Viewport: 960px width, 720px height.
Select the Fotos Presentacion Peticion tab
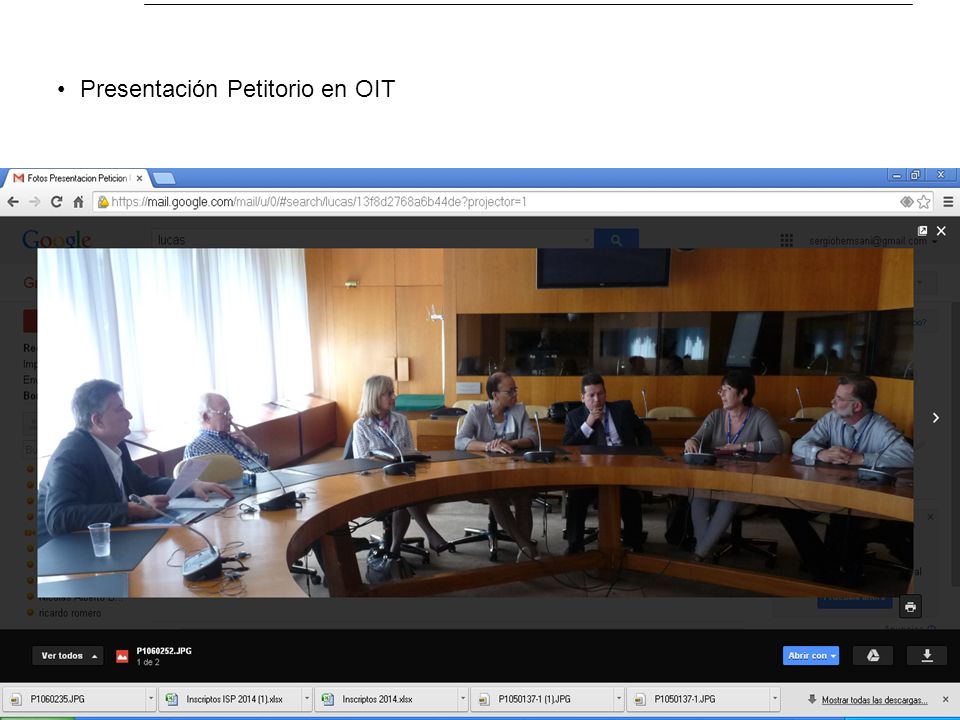(x=77, y=178)
